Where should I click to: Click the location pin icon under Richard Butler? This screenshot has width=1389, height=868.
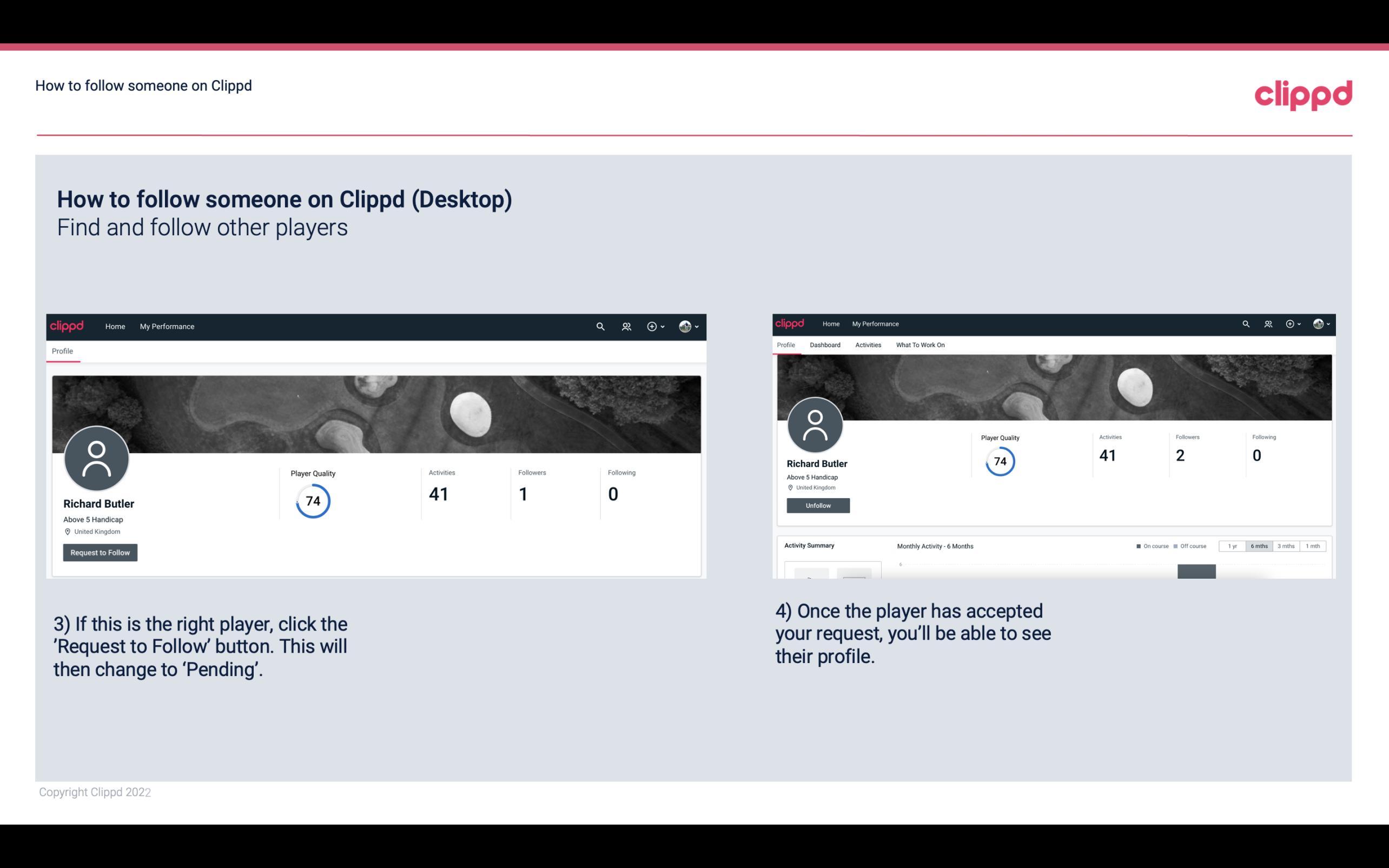[x=67, y=531]
